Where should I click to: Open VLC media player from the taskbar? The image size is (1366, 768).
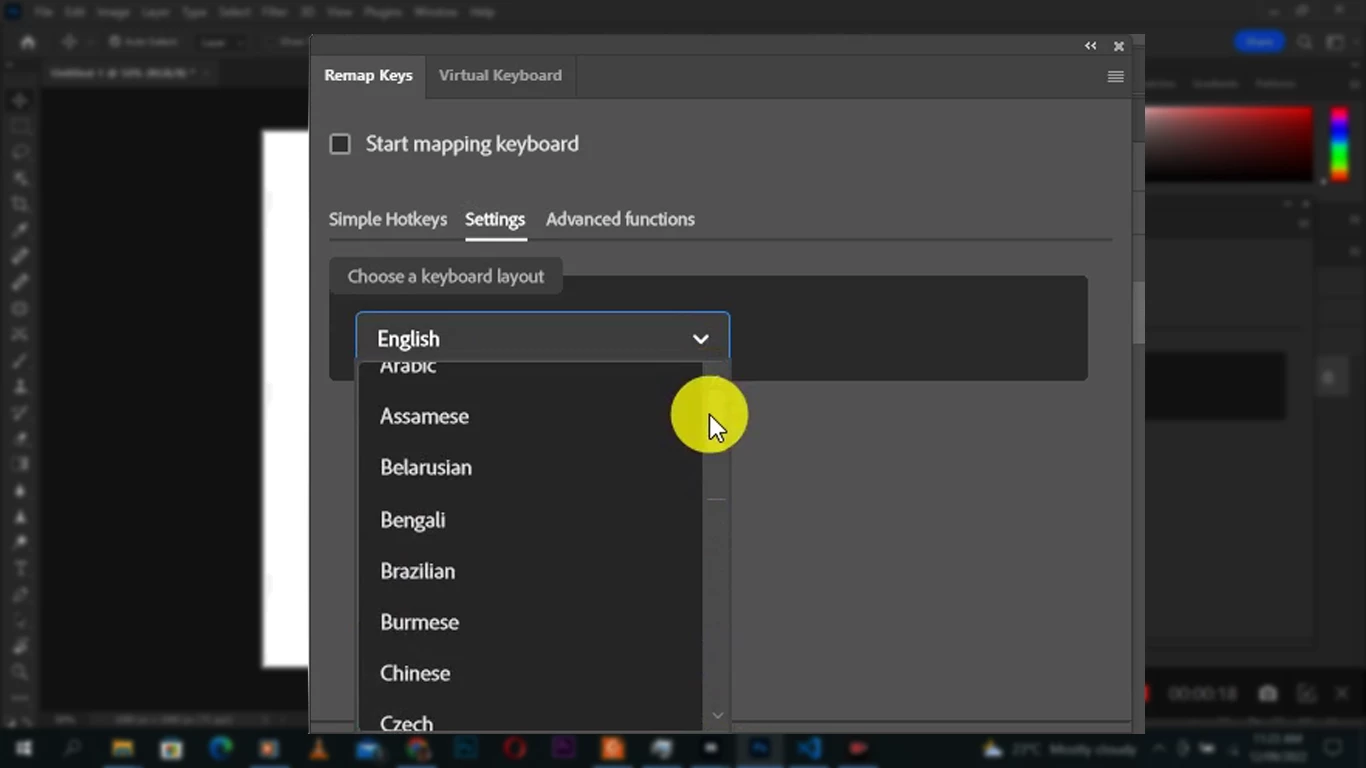point(318,748)
